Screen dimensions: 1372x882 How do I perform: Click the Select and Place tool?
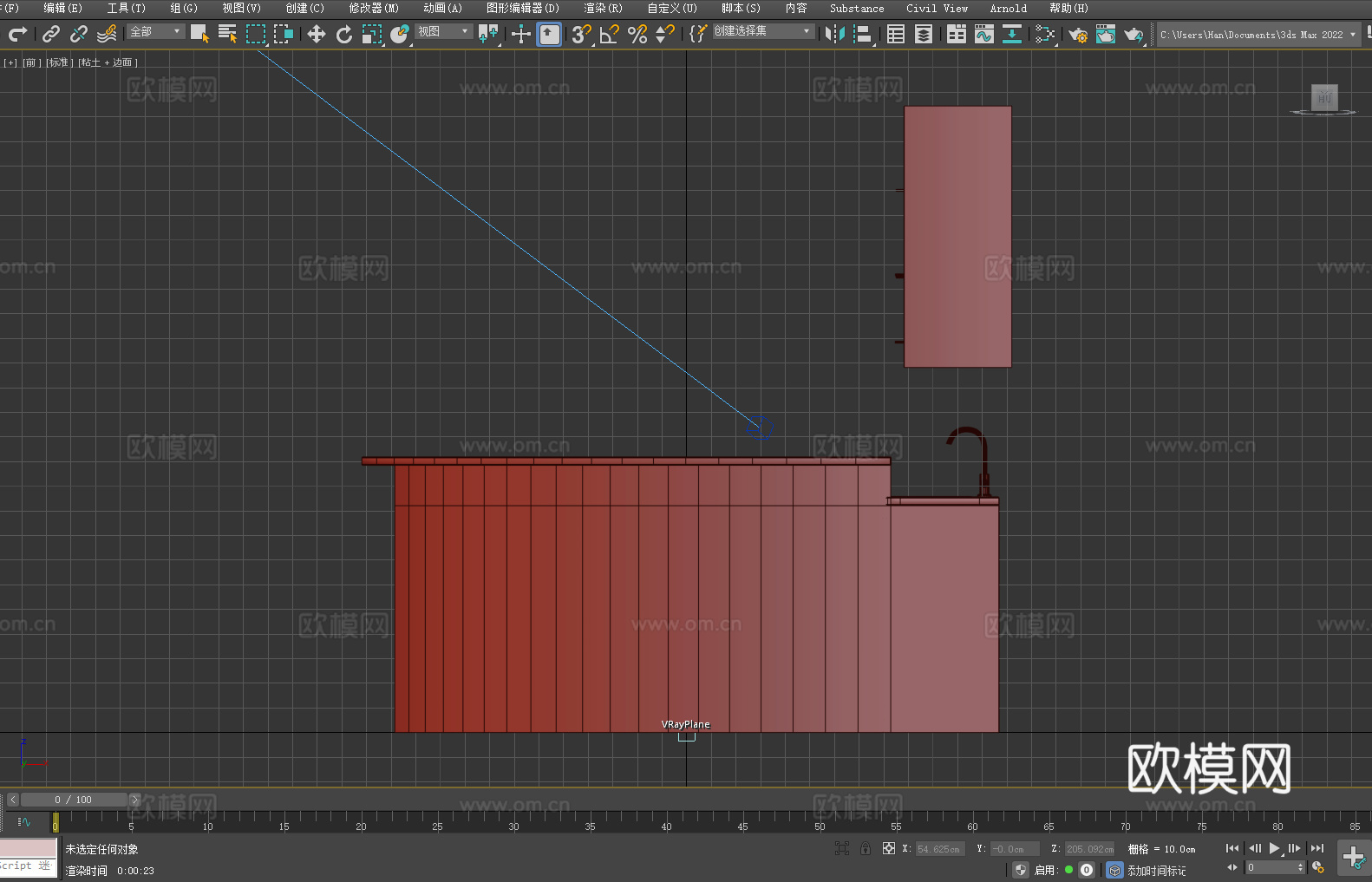[x=400, y=34]
